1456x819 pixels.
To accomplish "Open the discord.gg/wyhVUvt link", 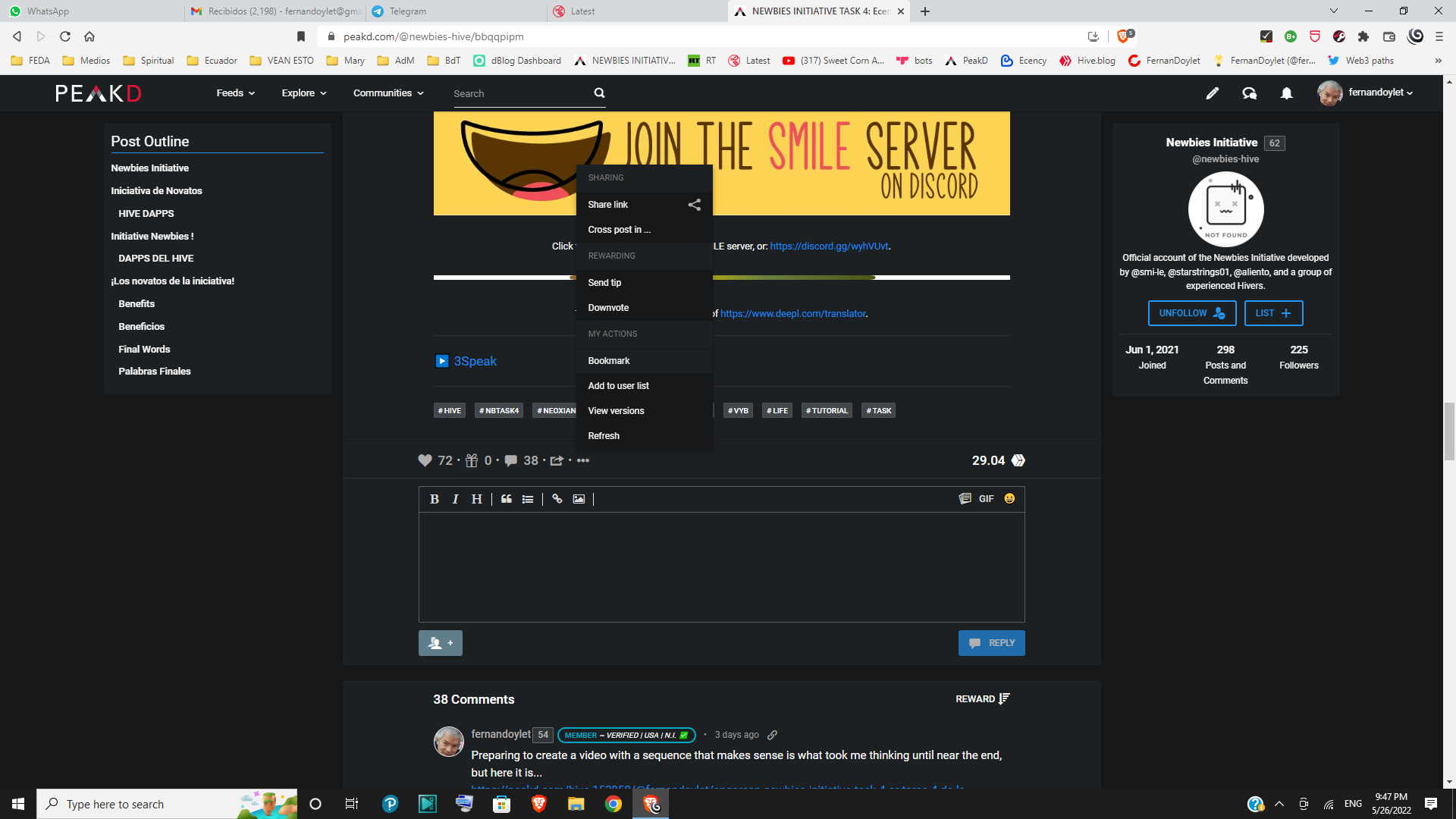I will click(x=829, y=246).
